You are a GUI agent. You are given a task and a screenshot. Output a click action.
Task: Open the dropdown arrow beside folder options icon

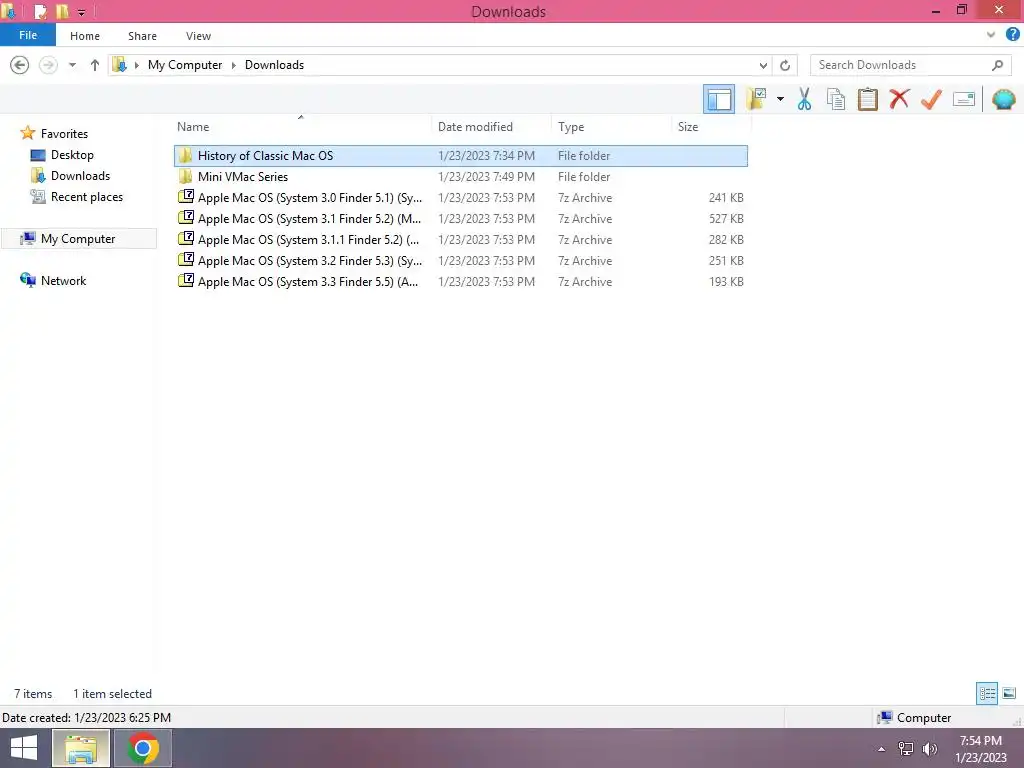click(x=780, y=99)
